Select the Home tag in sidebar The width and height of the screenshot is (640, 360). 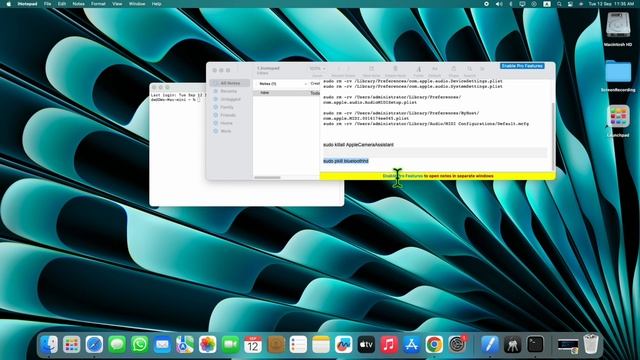pyautogui.click(x=226, y=123)
